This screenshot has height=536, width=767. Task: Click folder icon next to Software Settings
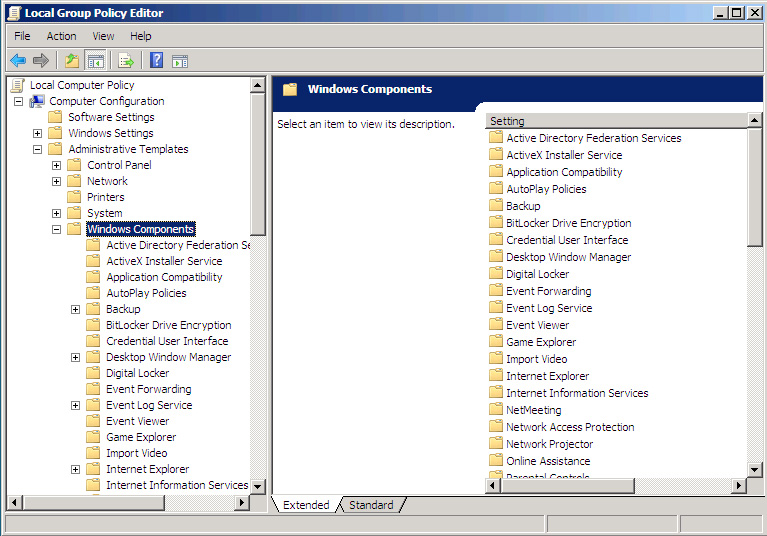(55, 116)
